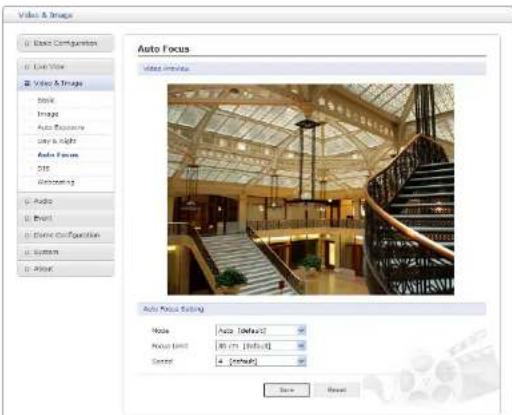Open the DIS settings page

point(43,168)
